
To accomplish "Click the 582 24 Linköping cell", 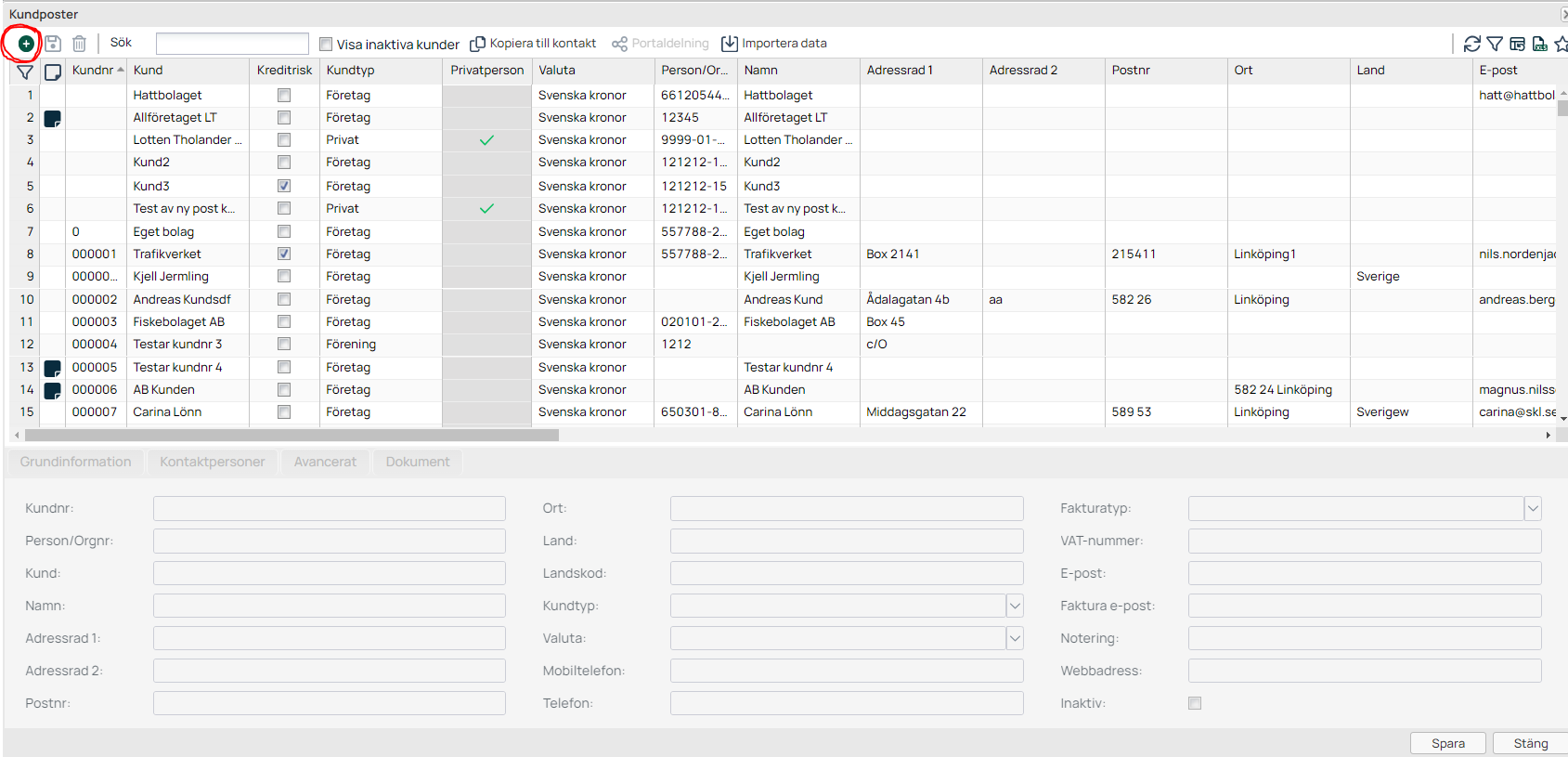I will [x=1289, y=389].
